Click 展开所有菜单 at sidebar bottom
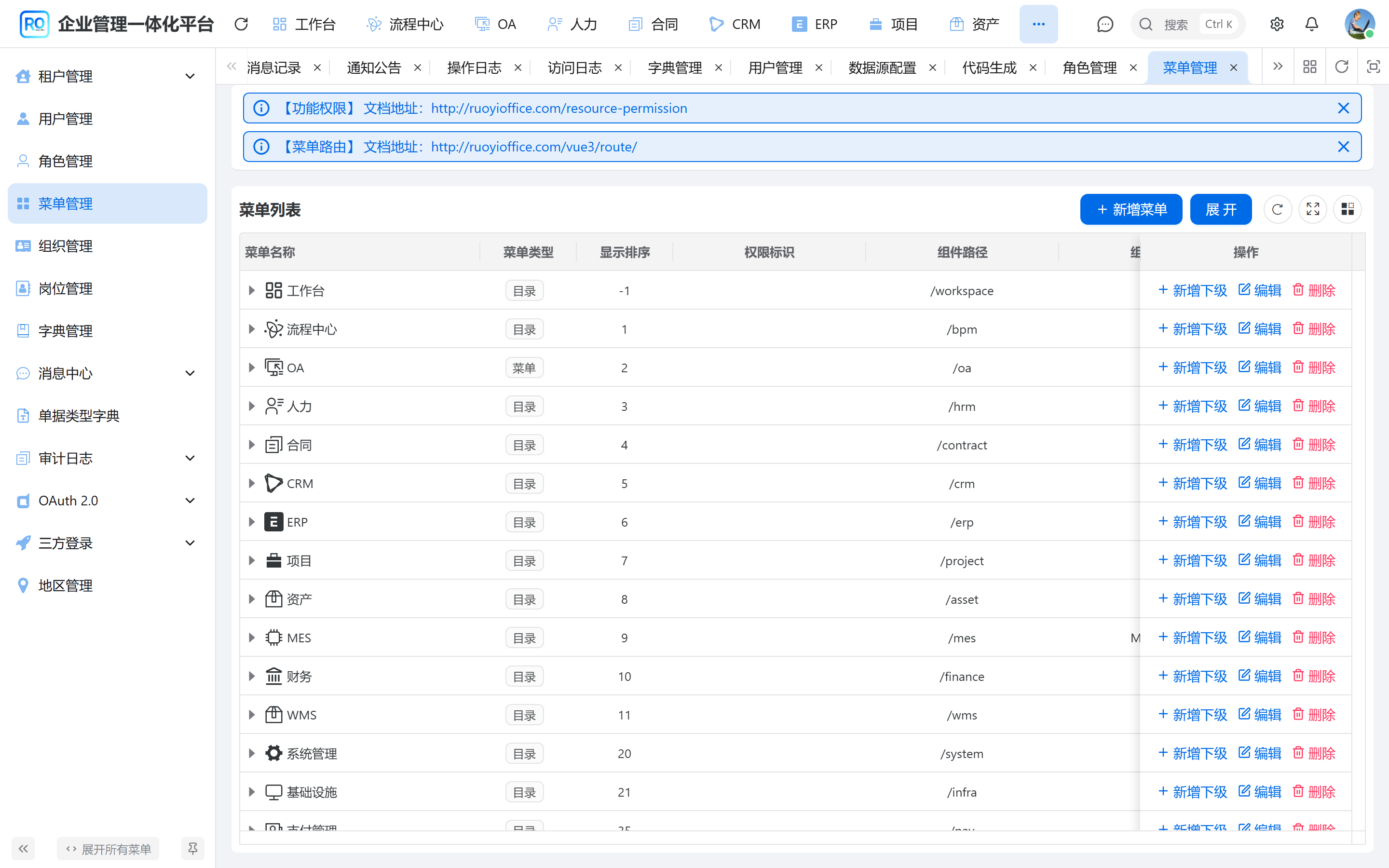Screen dimensions: 1389x868 tap(108, 849)
